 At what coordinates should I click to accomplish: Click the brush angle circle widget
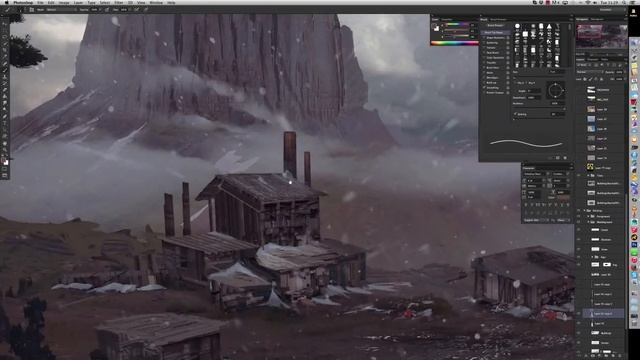click(556, 90)
